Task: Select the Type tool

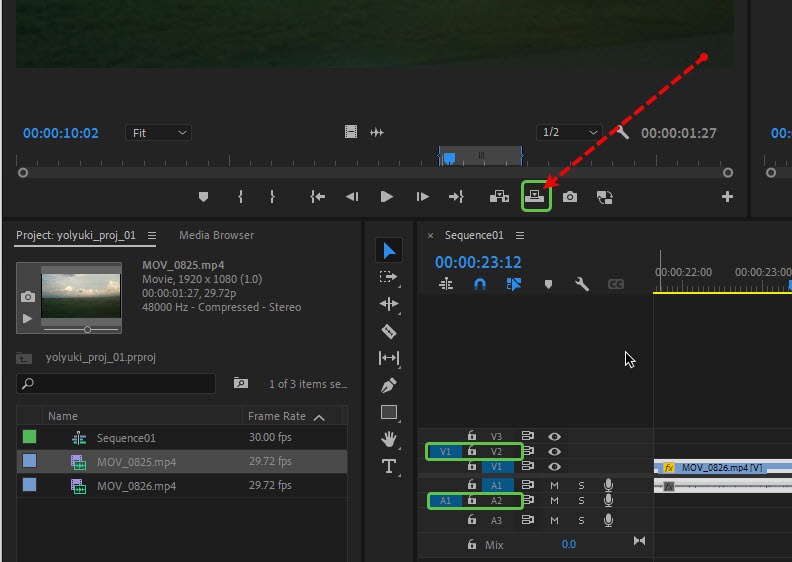Action: point(389,466)
